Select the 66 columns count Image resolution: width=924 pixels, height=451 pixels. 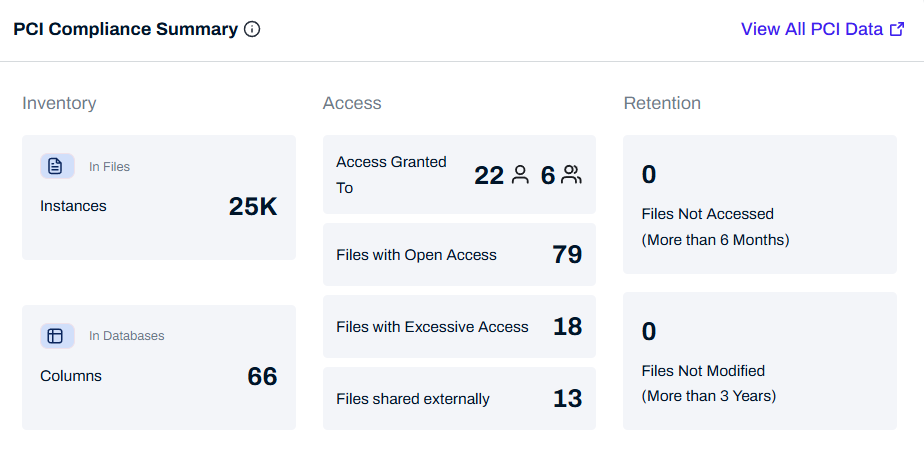coord(262,376)
